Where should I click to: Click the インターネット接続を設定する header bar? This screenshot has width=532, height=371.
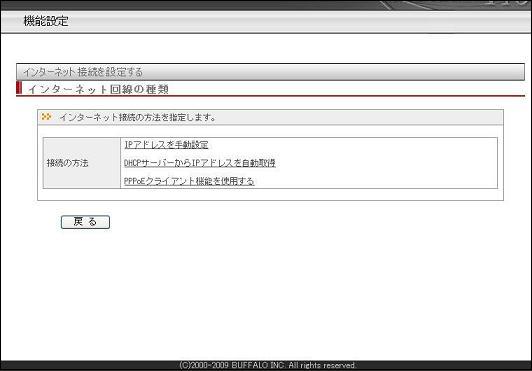[270, 72]
